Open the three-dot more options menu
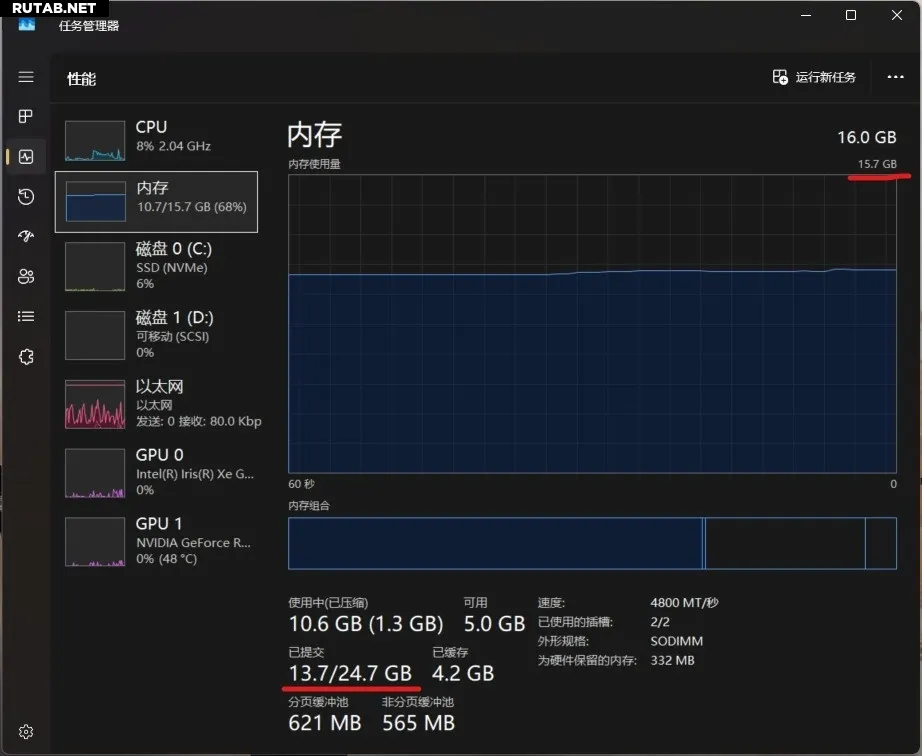Image resolution: width=922 pixels, height=756 pixels. [x=895, y=78]
